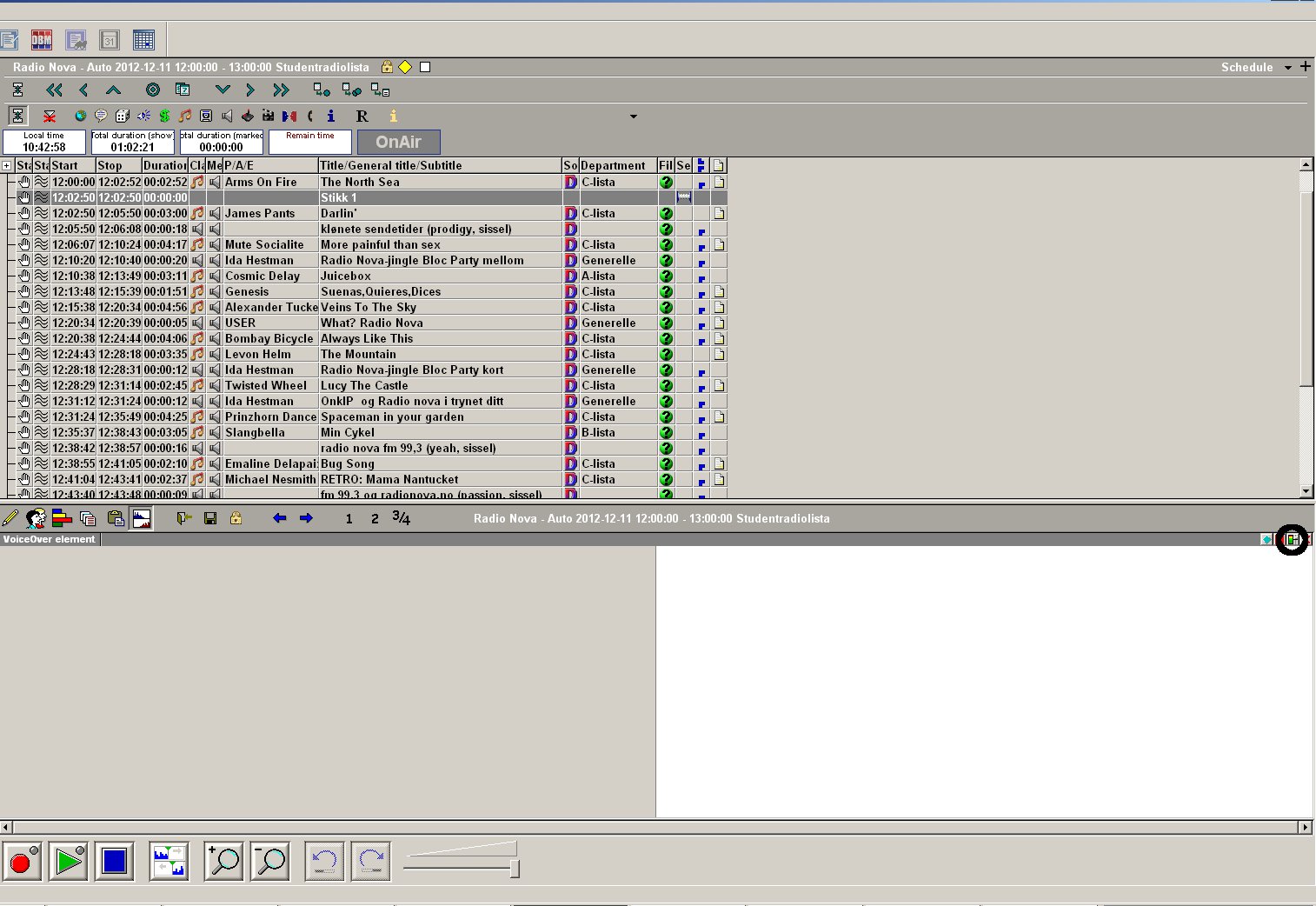
Task: Zoom out with the minus magnifier
Action: coord(270,861)
